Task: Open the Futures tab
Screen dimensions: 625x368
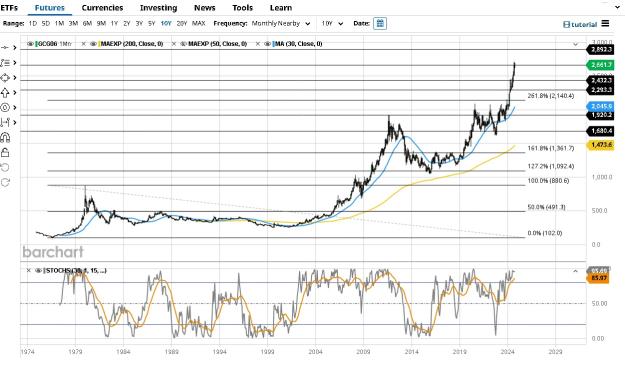Action: click(x=50, y=8)
